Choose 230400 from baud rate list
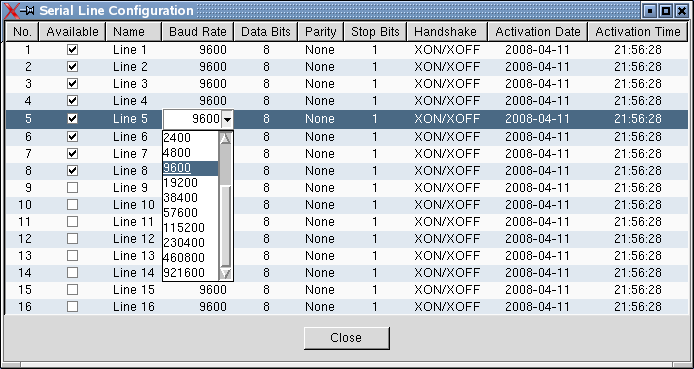The width and height of the screenshot is (694, 369). coord(191,243)
